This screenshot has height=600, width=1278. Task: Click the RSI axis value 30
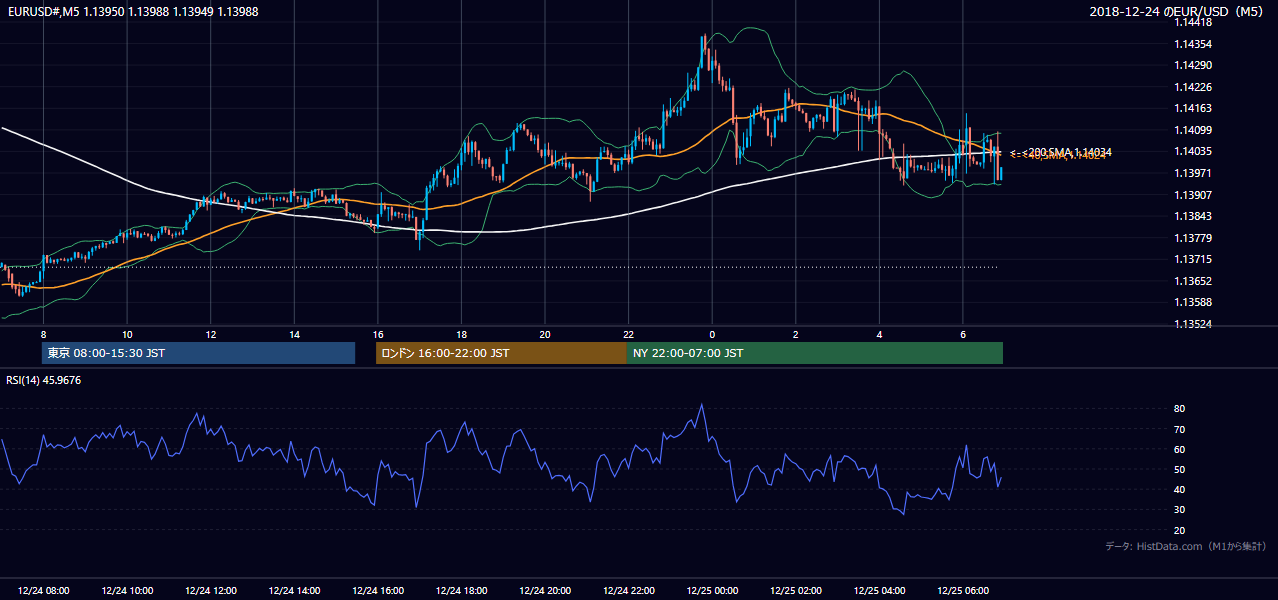1180,510
